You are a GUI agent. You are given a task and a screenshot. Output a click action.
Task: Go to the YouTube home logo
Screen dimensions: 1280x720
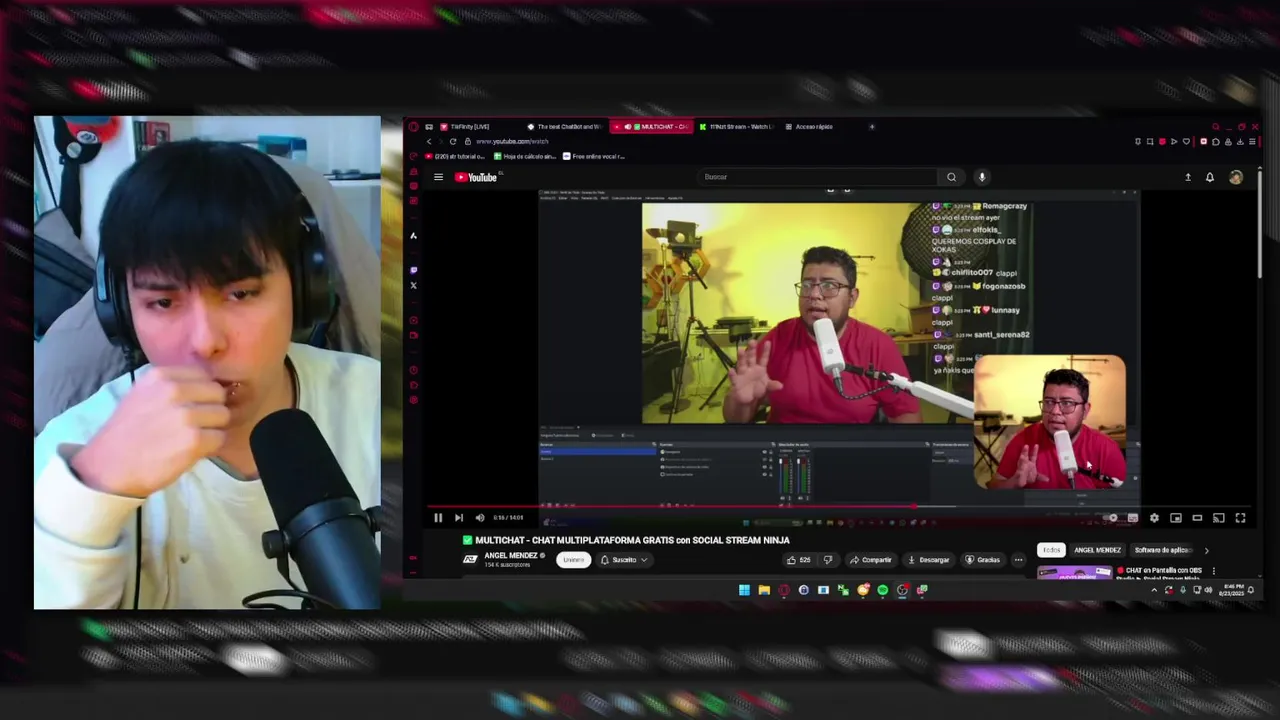476,177
